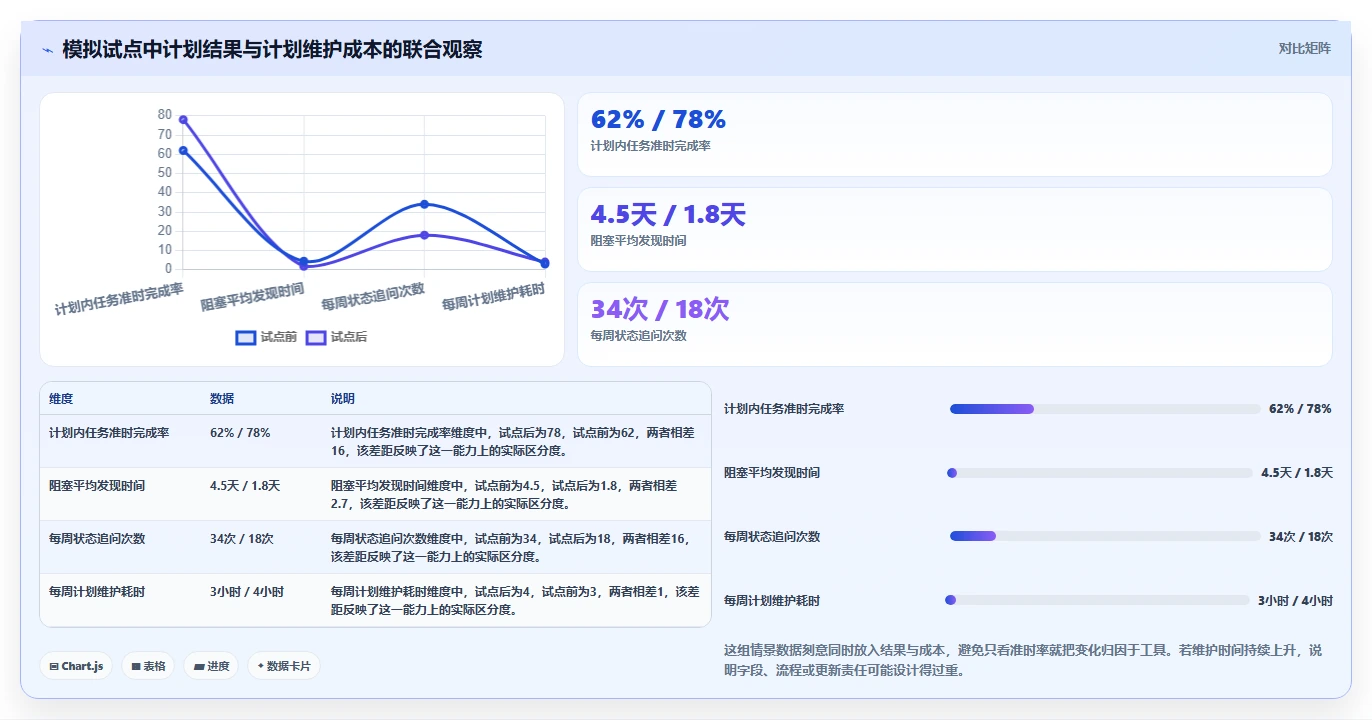Screen dimensions: 1372x720
Task: Select the 数据卡片 tag chip
Action: [284, 666]
